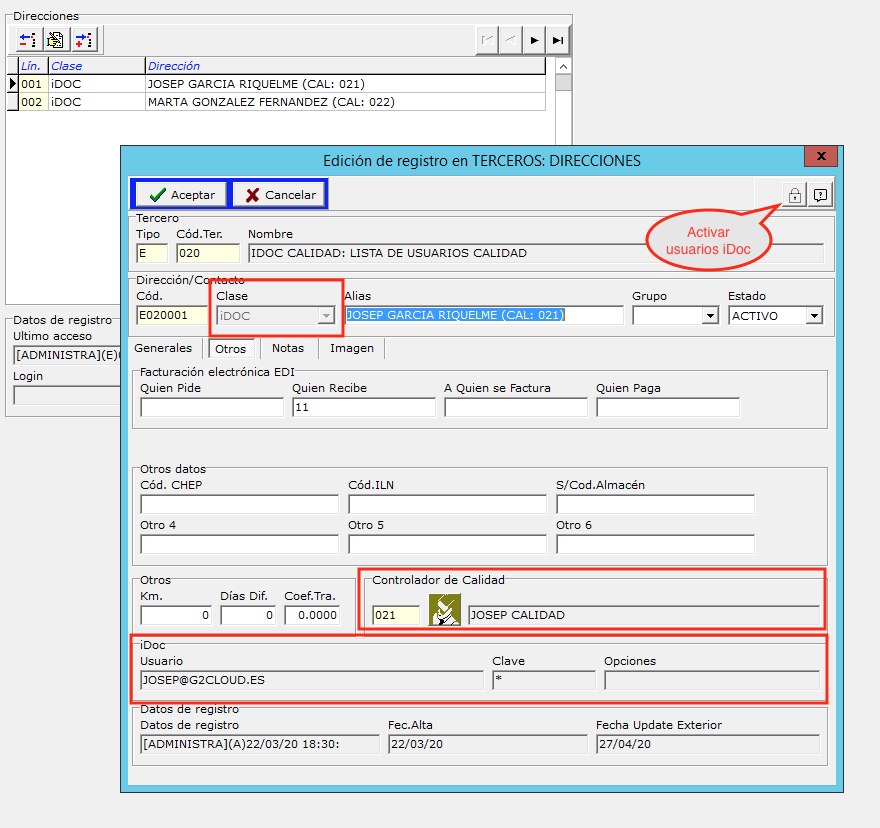The width and height of the screenshot is (880, 828).
Task: Open the Notas tab
Action: tap(288, 349)
